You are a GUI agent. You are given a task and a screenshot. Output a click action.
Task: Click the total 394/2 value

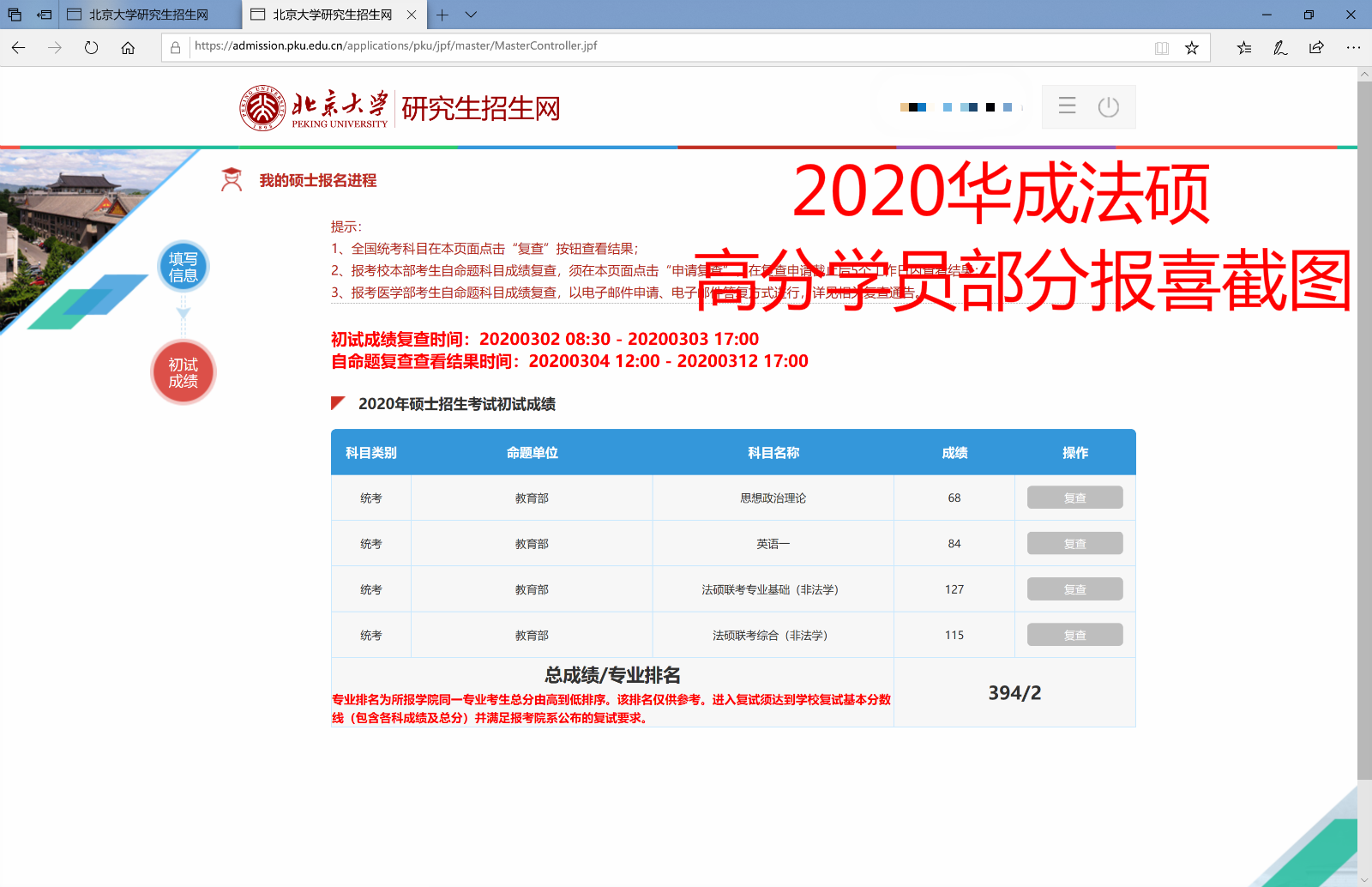pos(1014,692)
